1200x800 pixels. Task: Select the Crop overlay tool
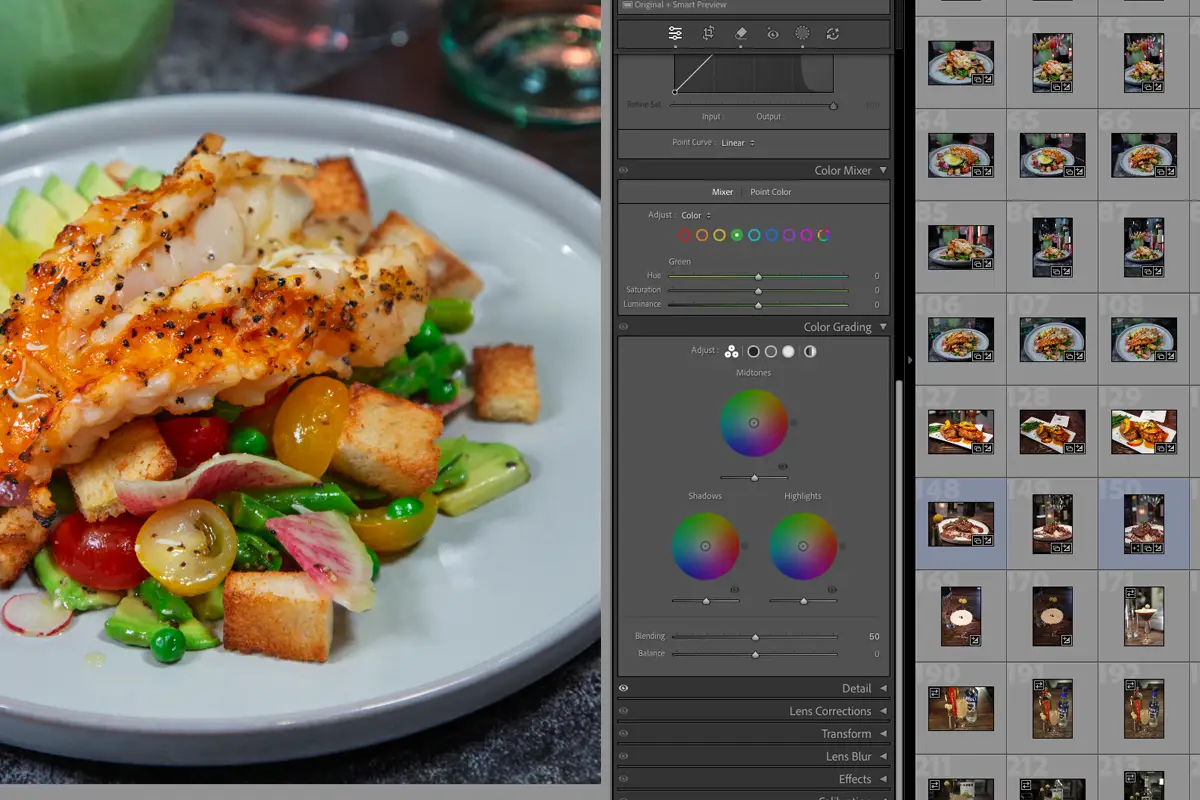pos(708,33)
